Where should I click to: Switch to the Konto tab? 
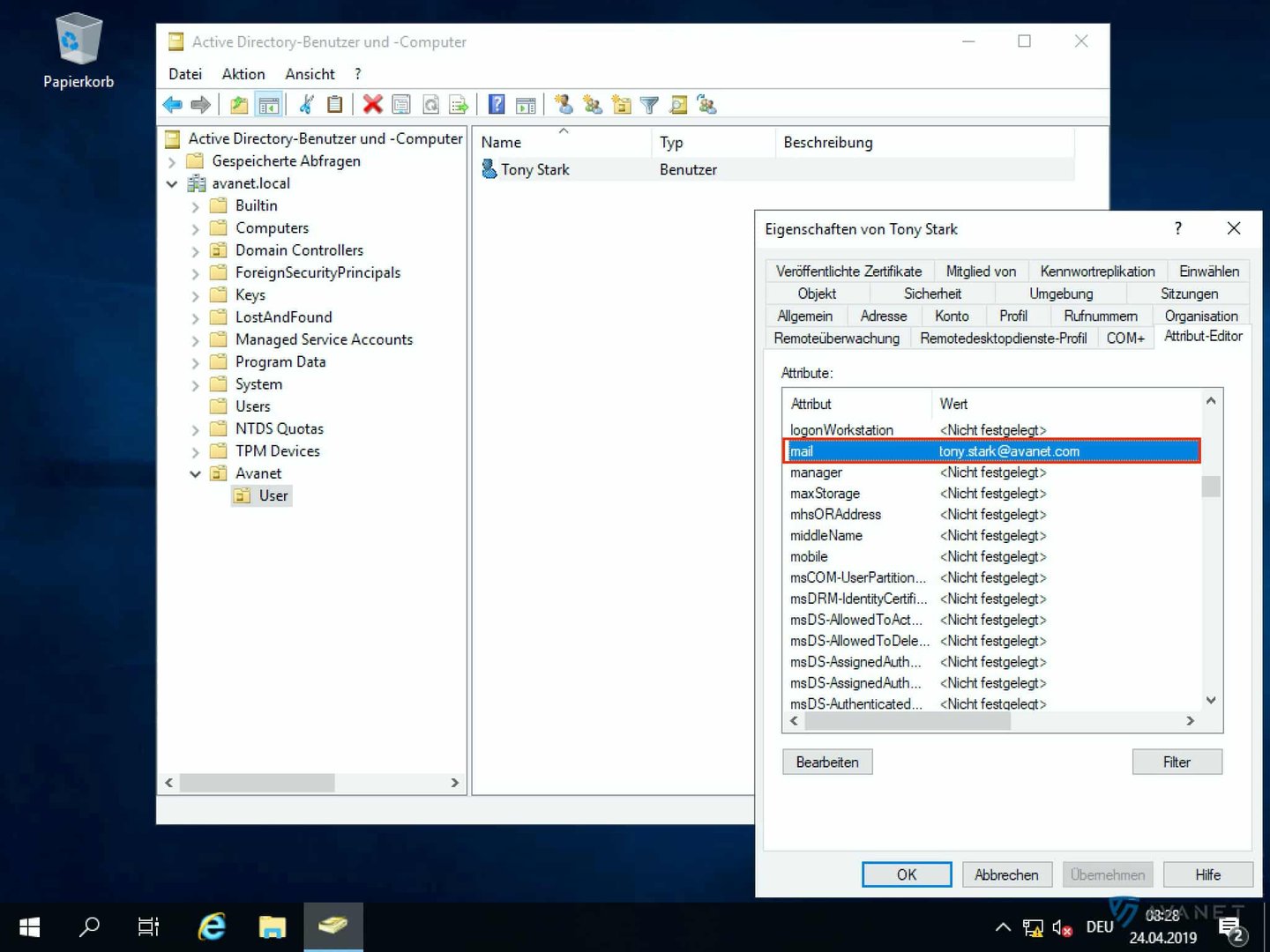(x=952, y=316)
